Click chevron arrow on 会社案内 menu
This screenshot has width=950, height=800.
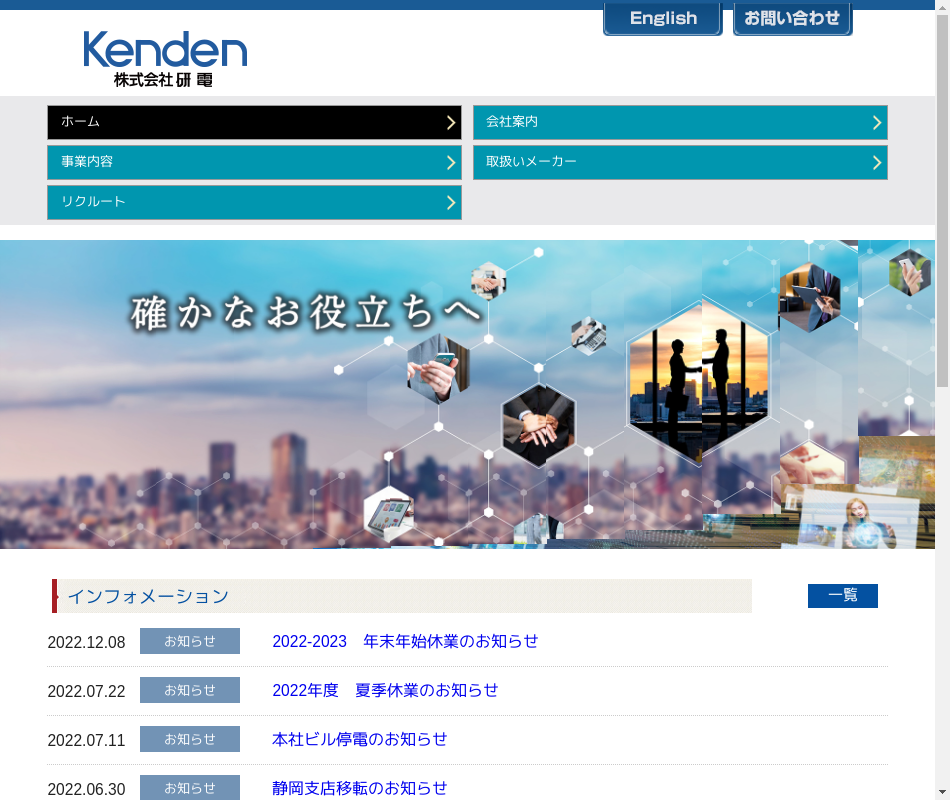(x=876, y=122)
